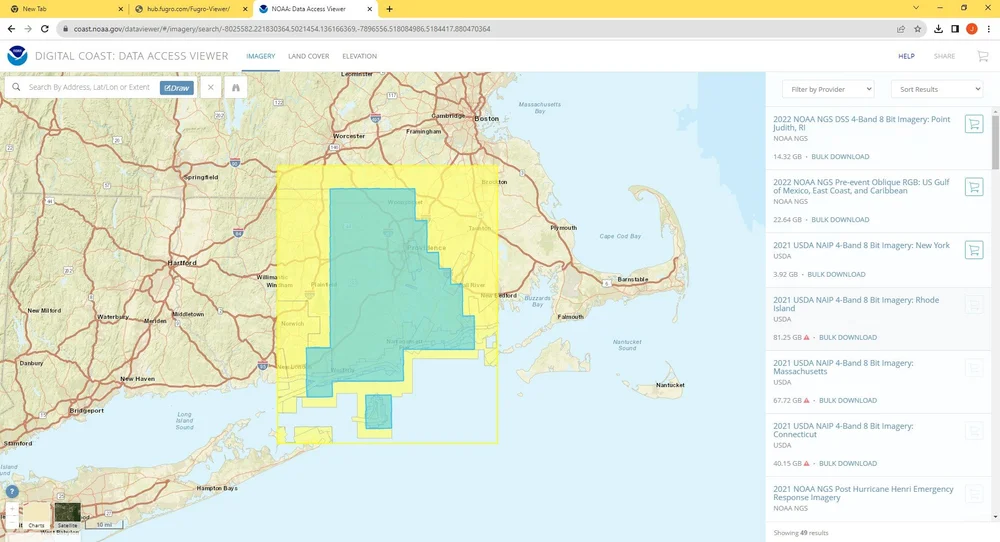
Task: Click the Draw button
Action: click(x=177, y=88)
